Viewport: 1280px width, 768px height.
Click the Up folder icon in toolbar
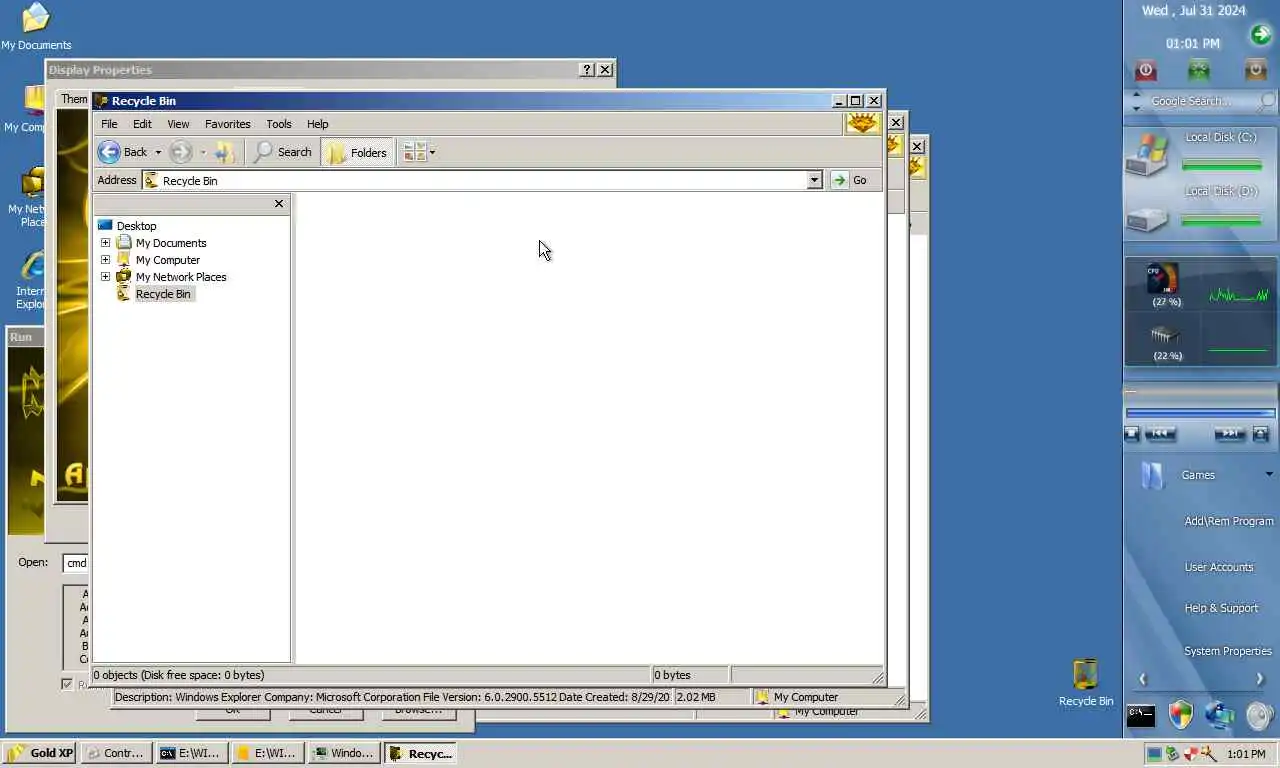click(x=225, y=152)
